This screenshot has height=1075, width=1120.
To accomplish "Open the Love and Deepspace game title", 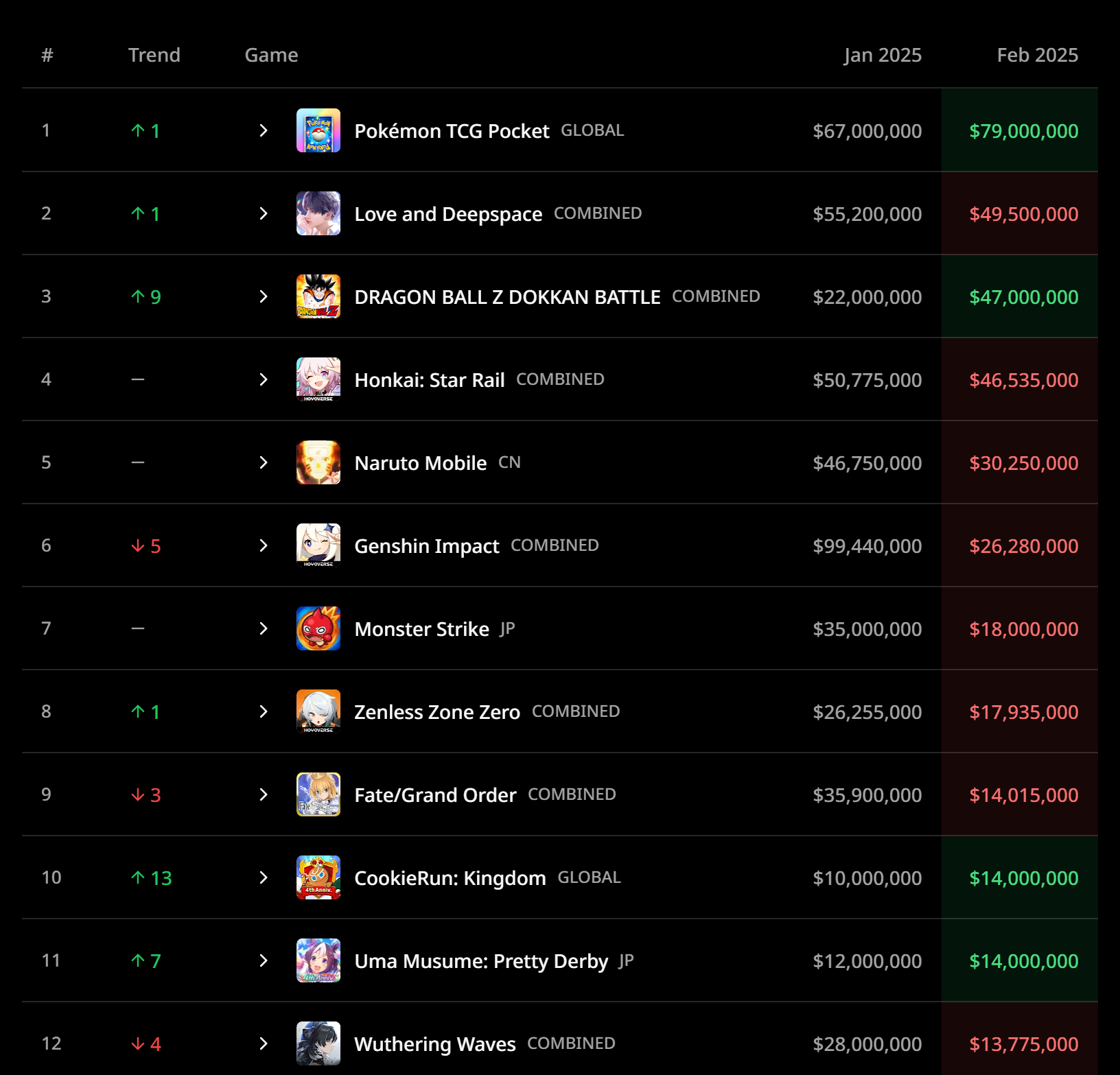I will (448, 214).
